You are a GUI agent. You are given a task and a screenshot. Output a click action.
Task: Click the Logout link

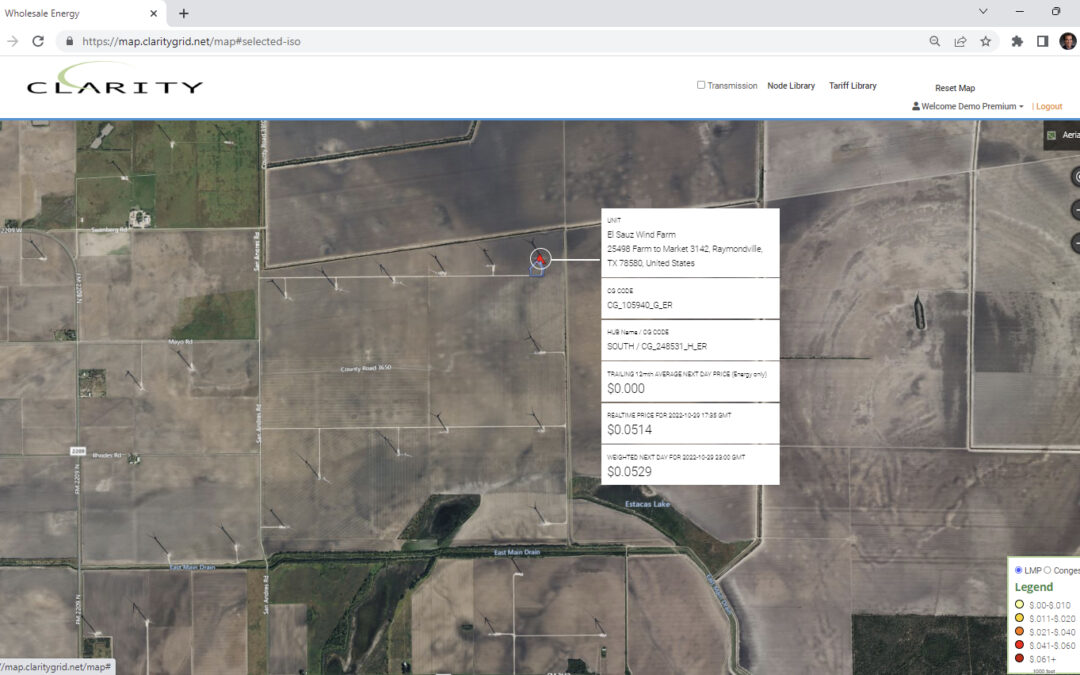tap(1049, 106)
